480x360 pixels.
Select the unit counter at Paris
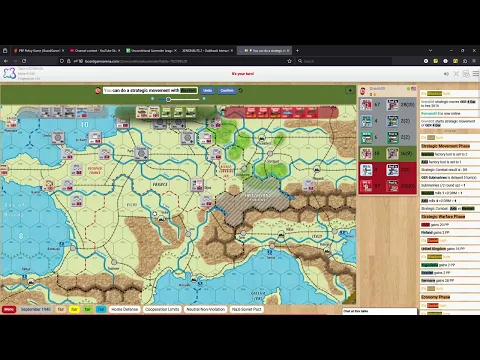point(141,153)
